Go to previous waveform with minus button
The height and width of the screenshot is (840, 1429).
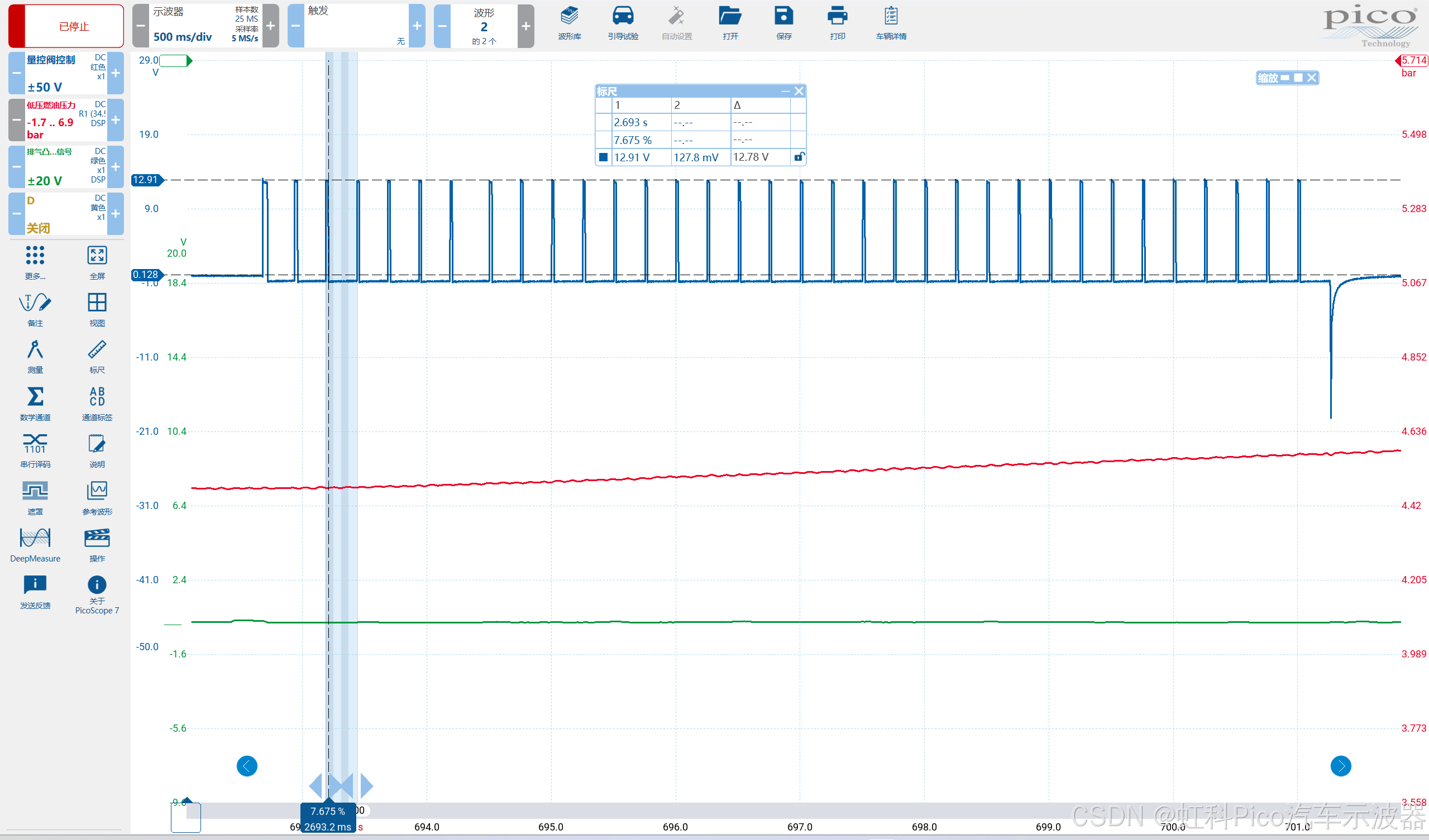pyautogui.click(x=442, y=26)
